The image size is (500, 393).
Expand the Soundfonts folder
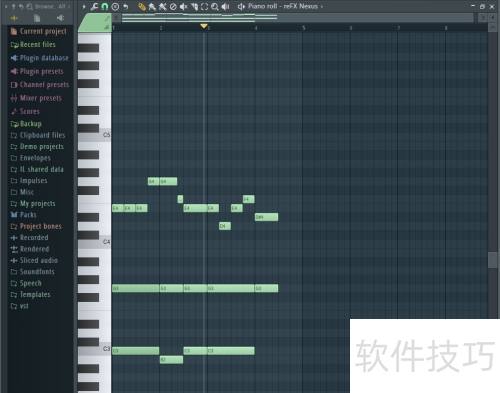(x=32, y=272)
